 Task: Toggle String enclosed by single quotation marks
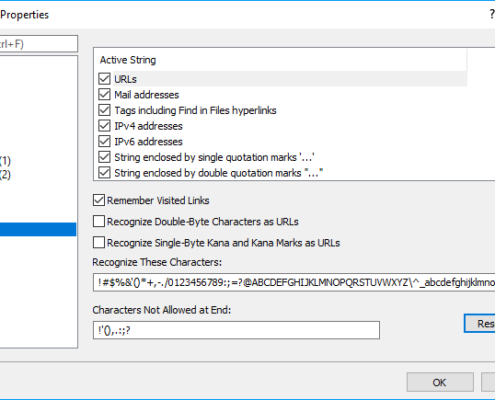(104, 157)
